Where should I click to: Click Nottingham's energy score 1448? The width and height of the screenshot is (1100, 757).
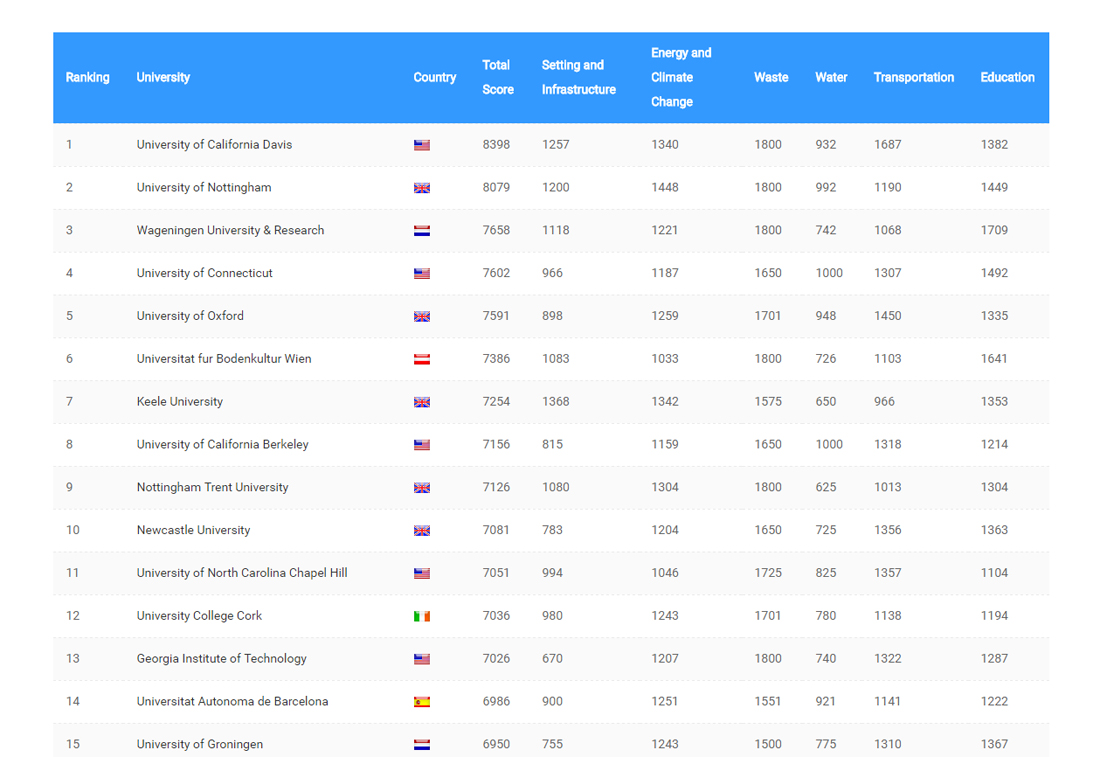click(664, 187)
